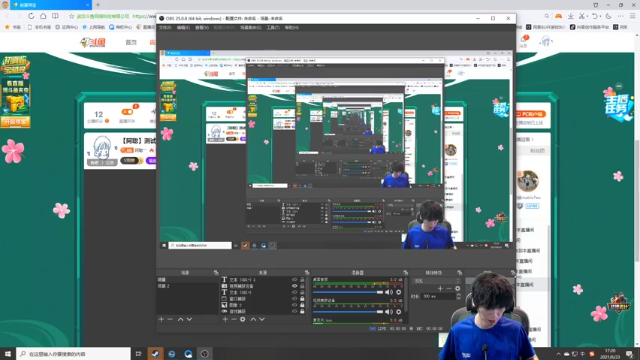640x360 pixels.
Task: Click 开启寻宝 button on left banner
Action: coord(15,121)
